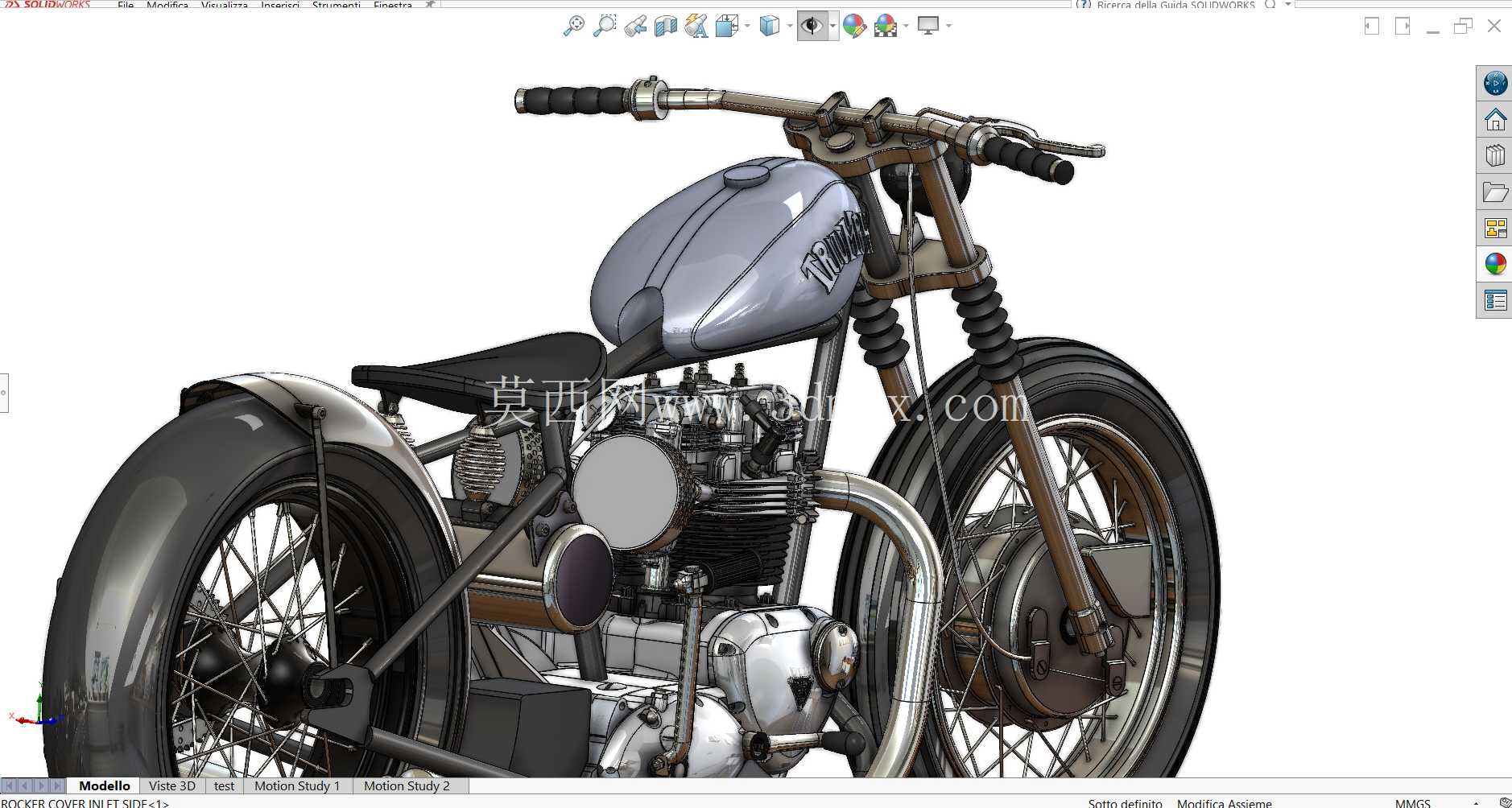Click the Apply Scene icon
The image size is (1512, 808).
[886, 26]
